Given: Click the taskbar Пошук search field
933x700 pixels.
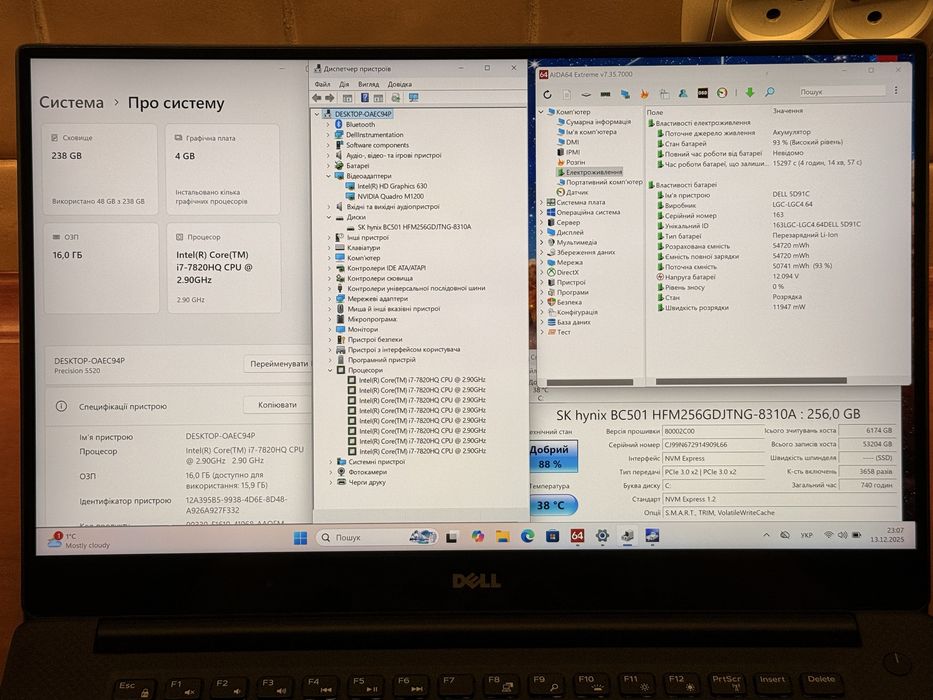Looking at the screenshot, I should (376, 538).
